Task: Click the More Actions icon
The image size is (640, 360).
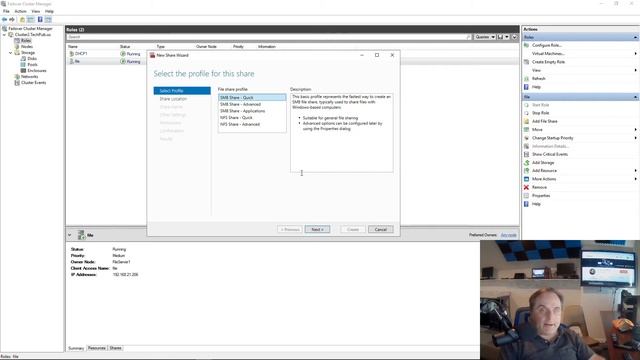Action: pyautogui.click(x=527, y=179)
